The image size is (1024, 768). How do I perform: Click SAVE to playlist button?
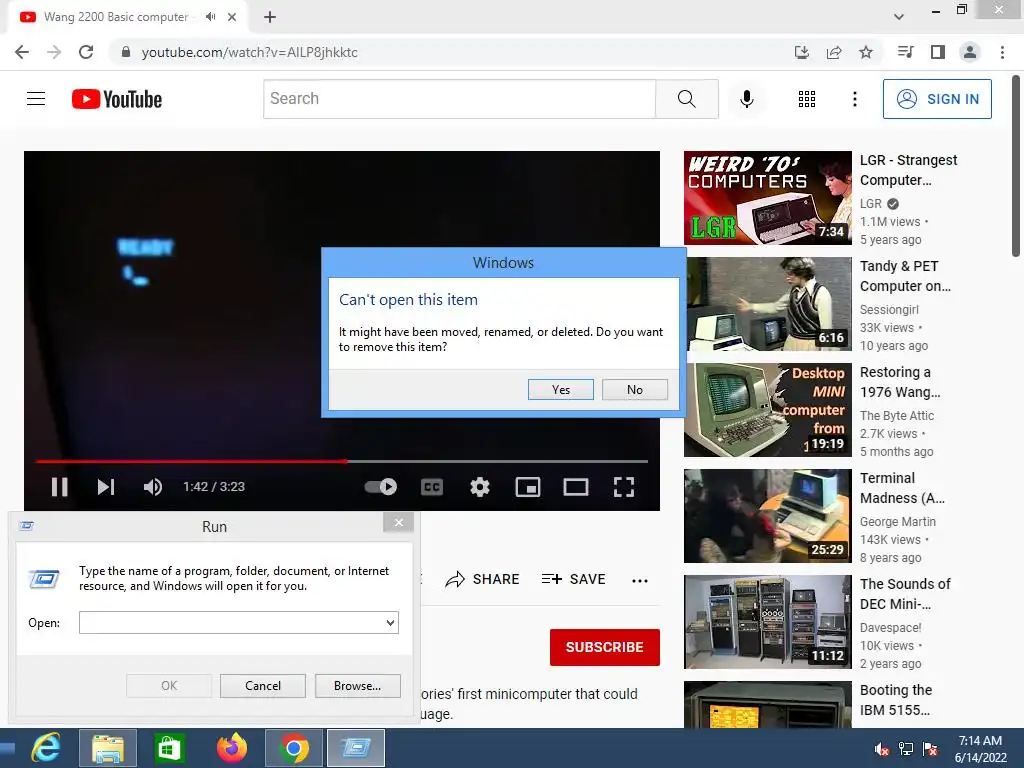point(573,579)
